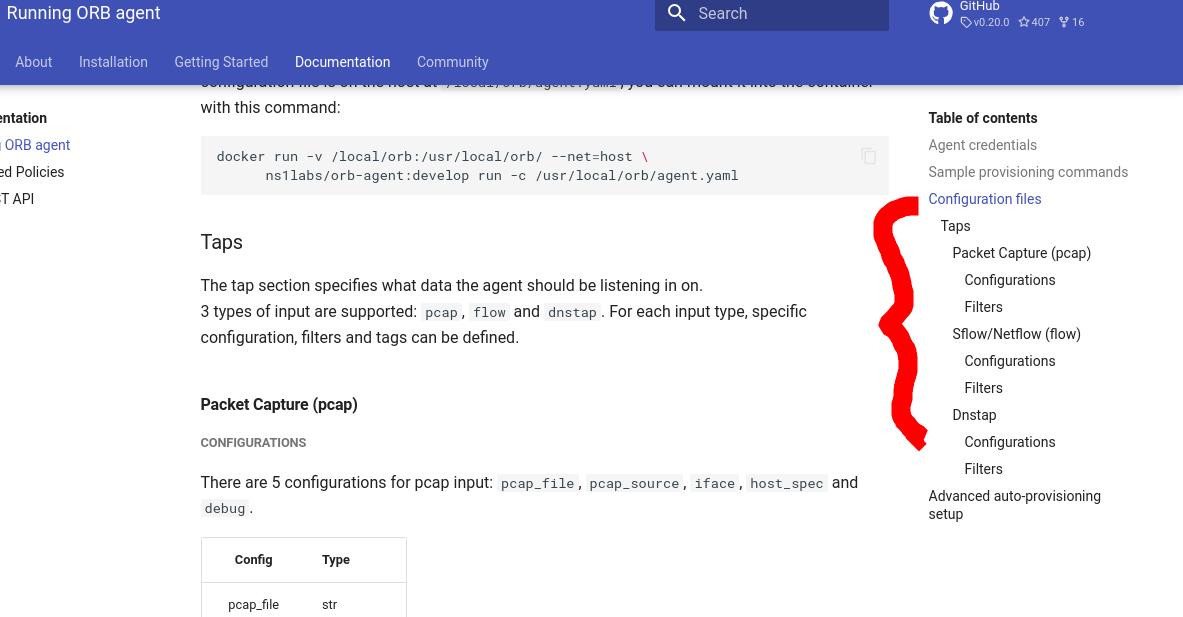Screen dimensions: 1183x617
Task: Open Configurations under Packet Capture (pcap)
Action: 1009,280
